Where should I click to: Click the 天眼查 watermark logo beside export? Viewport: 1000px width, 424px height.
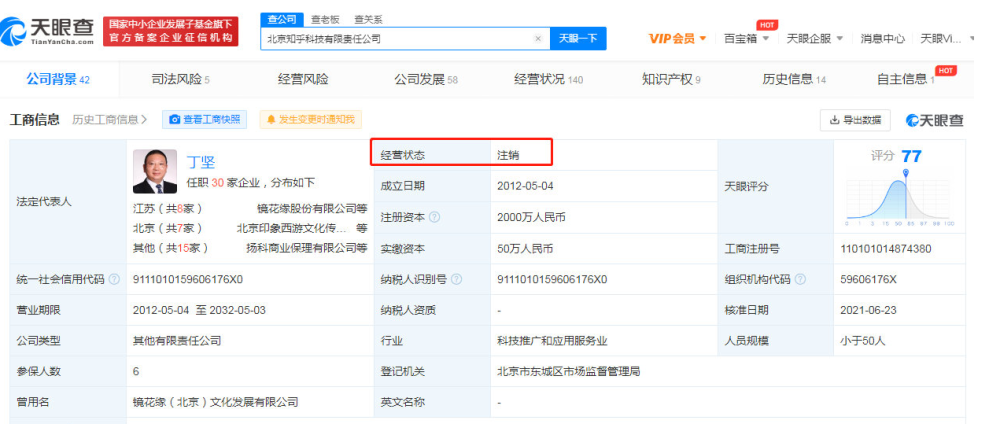[935, 120]
